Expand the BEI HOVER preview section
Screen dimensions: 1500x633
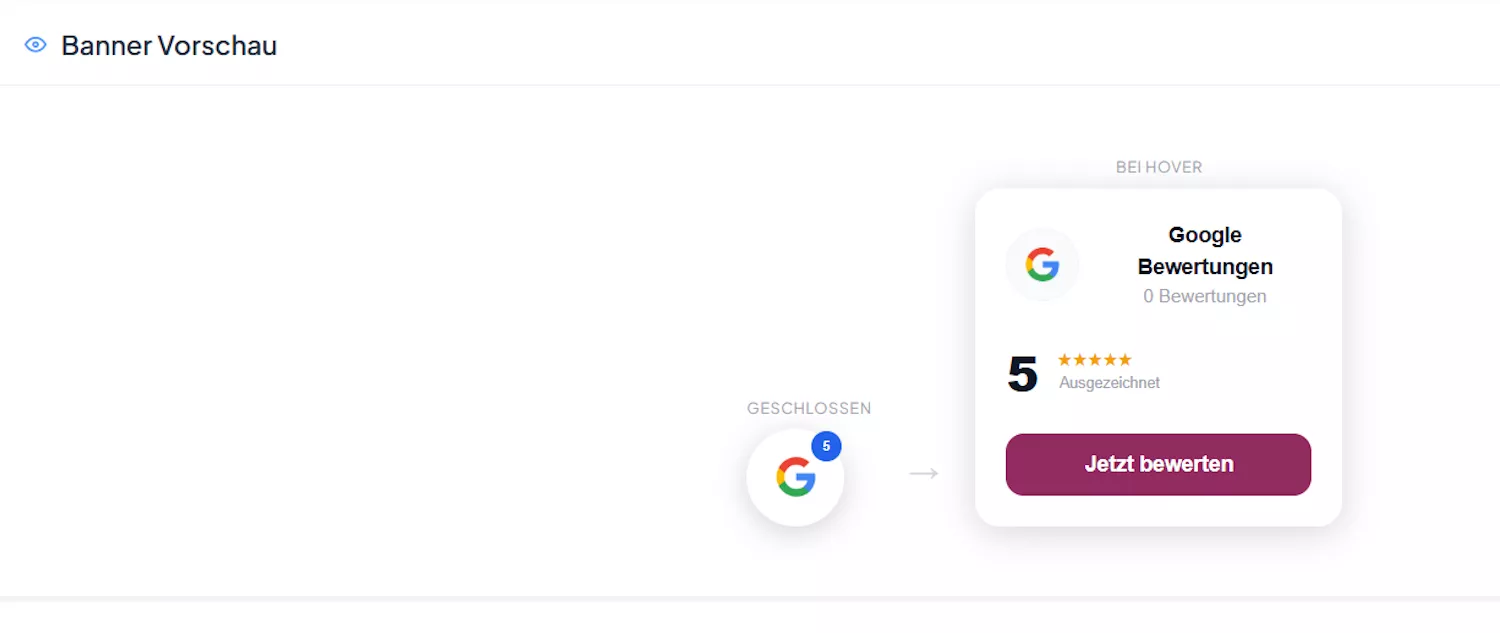click(1159, 167)
